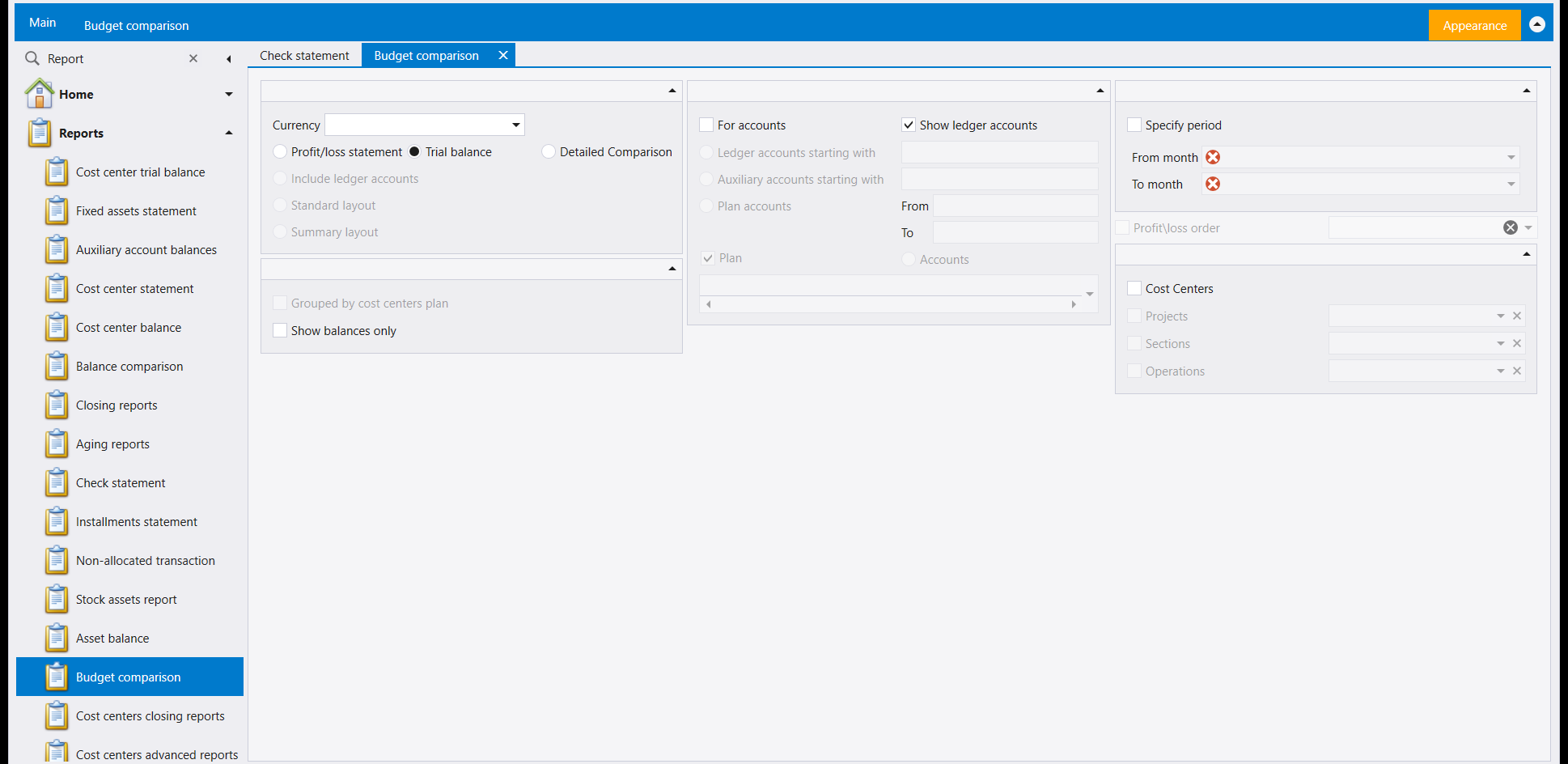Enable the Specify period checkbox
This screenshot has height=764, width=1568.
[x=1134, y=125]
